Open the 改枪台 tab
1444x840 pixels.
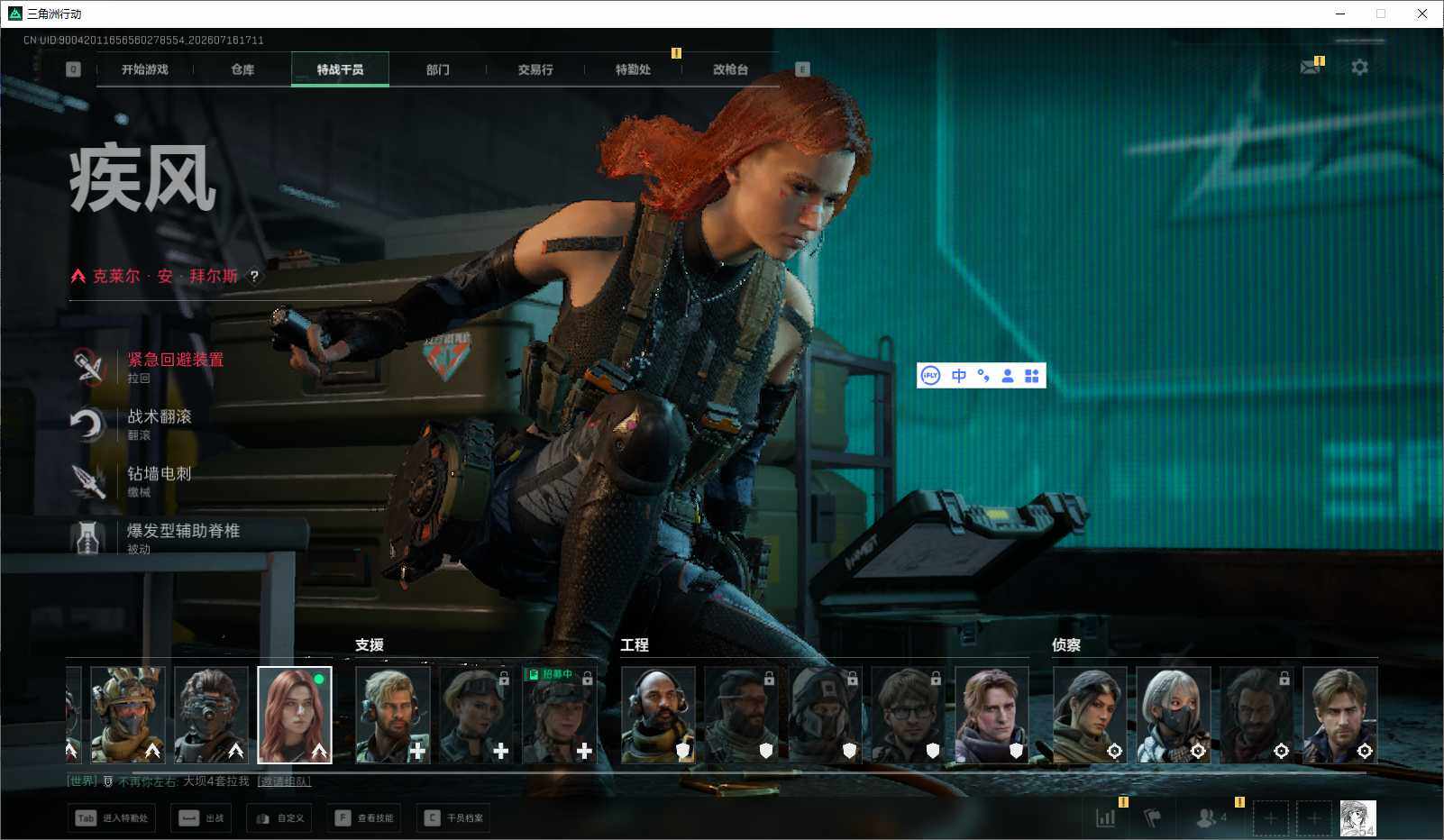coord(730,69)
